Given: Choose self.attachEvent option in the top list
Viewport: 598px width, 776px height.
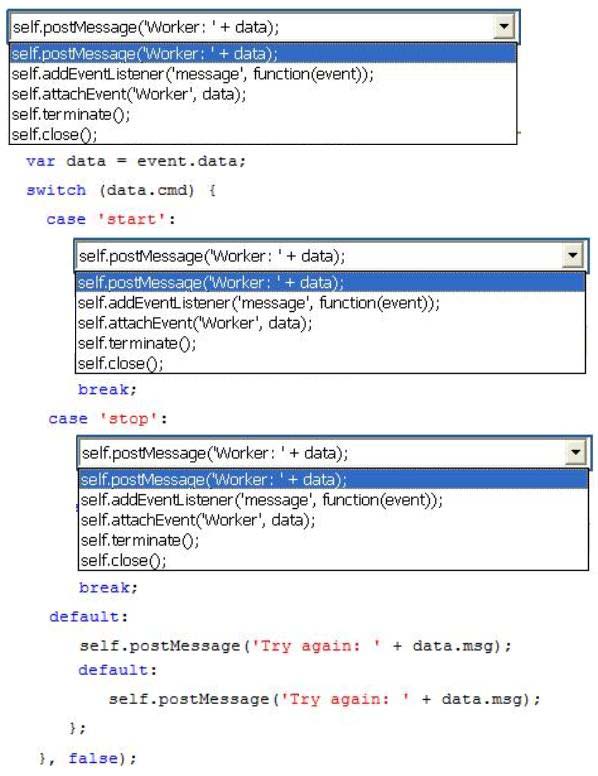Looking at the screenshot, I should pyautogui.click(x=263, y=94).
